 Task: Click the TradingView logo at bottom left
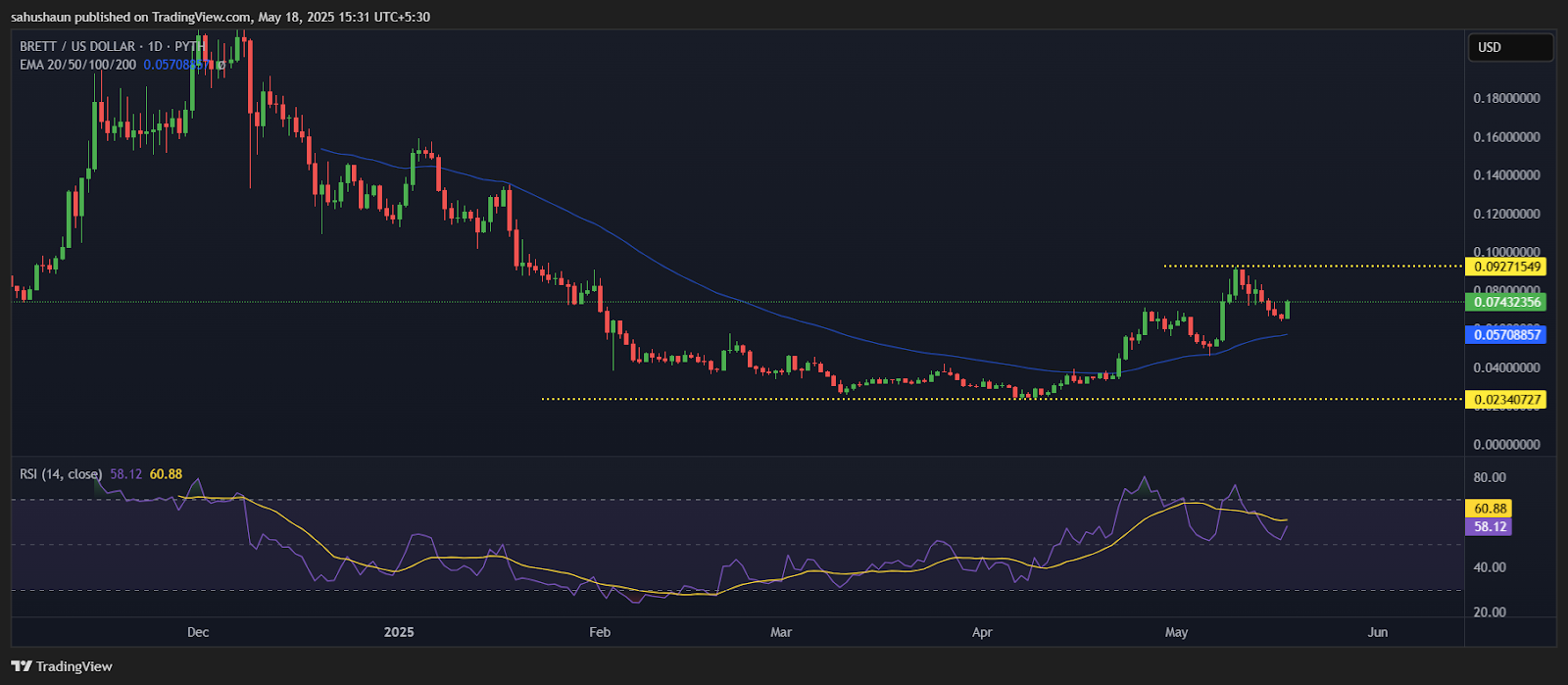(62, 666)
